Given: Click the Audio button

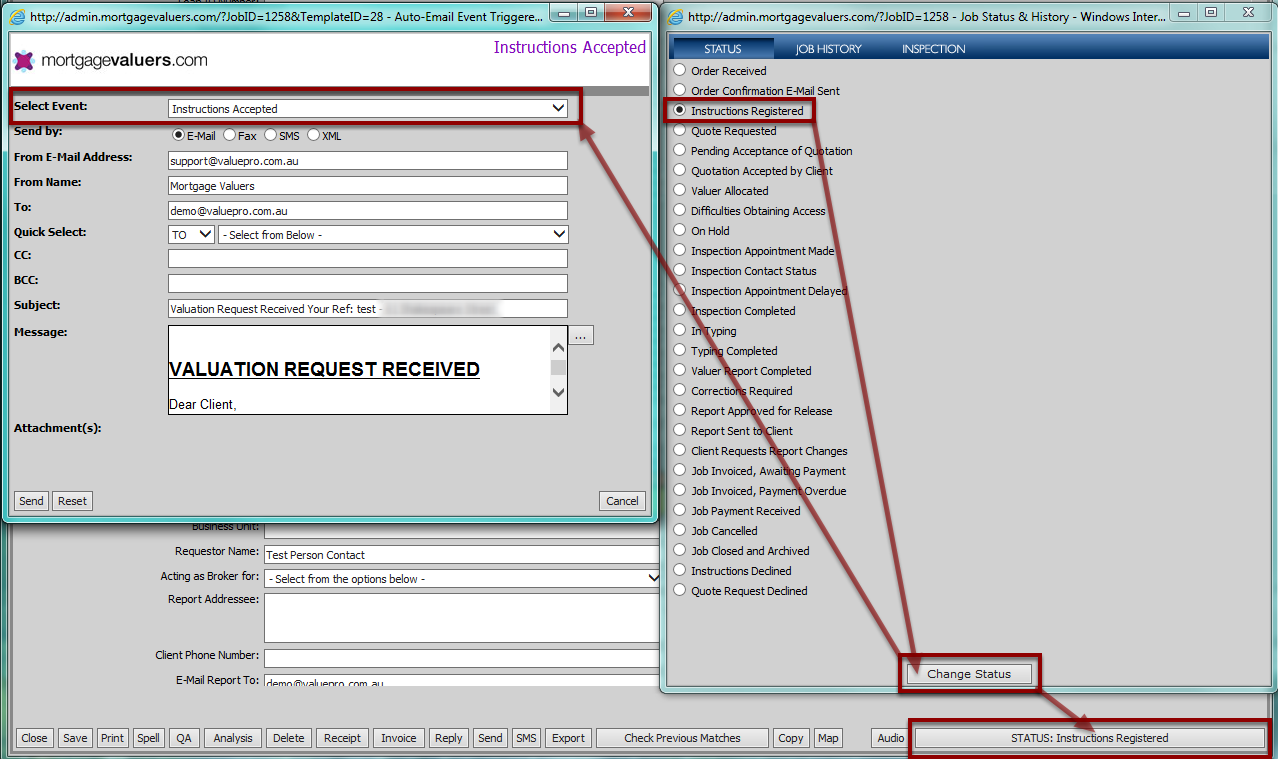Looking at the screenshot, I should pyautogui.click(x=891, y=738).
